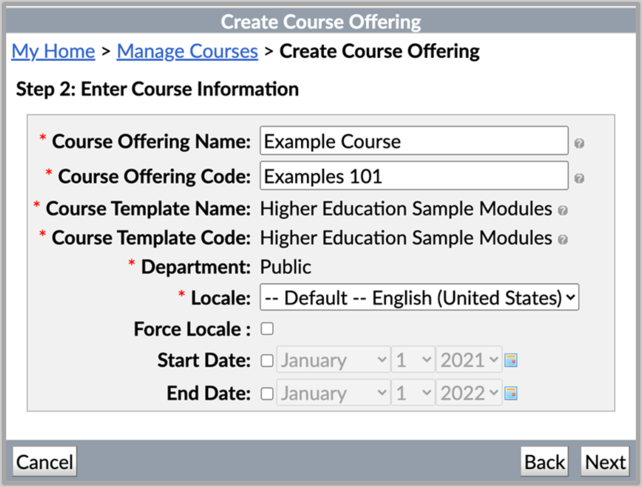
Task: Open the Start Date month dropdown
Action: point(333,360)
